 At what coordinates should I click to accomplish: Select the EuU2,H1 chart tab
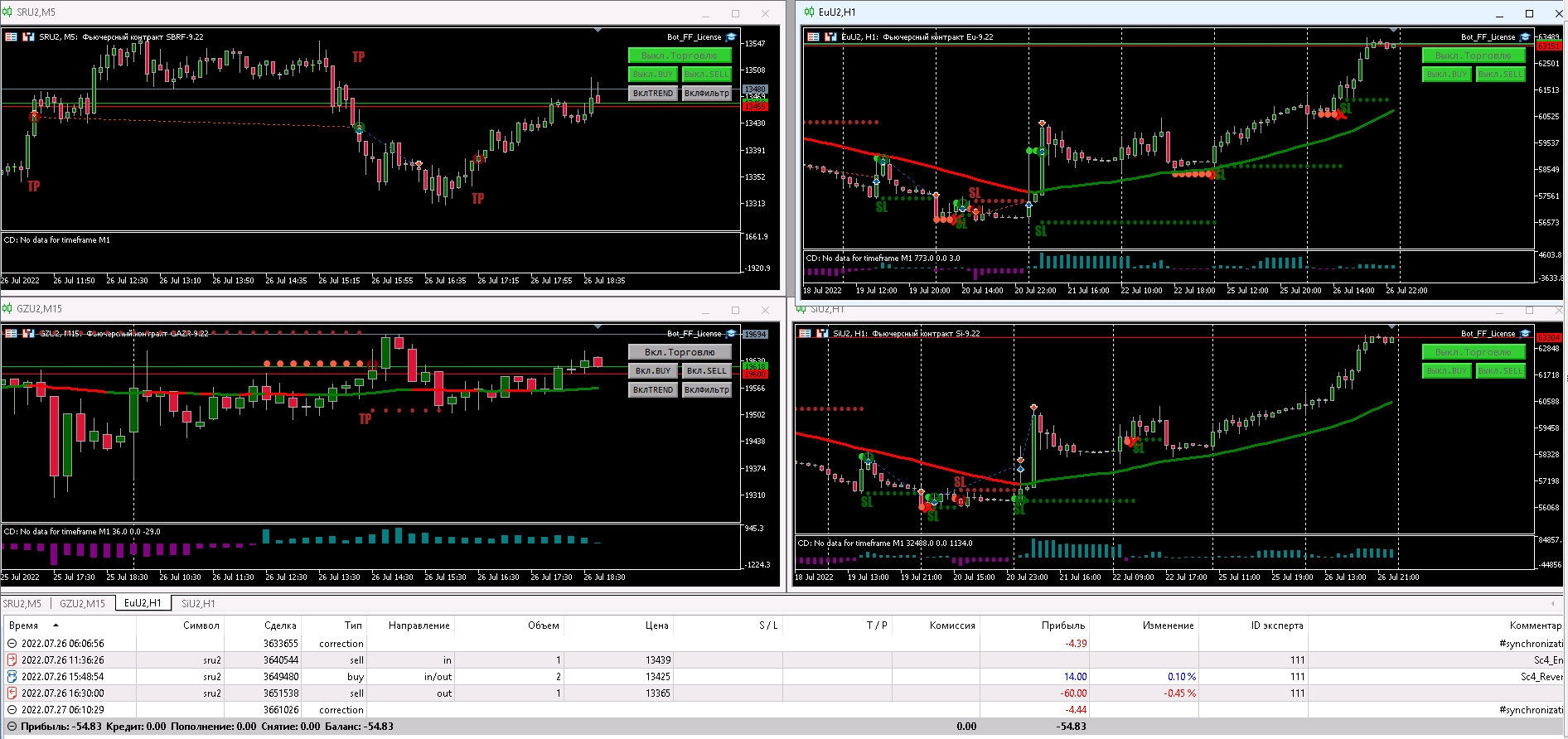pos(143,603)
